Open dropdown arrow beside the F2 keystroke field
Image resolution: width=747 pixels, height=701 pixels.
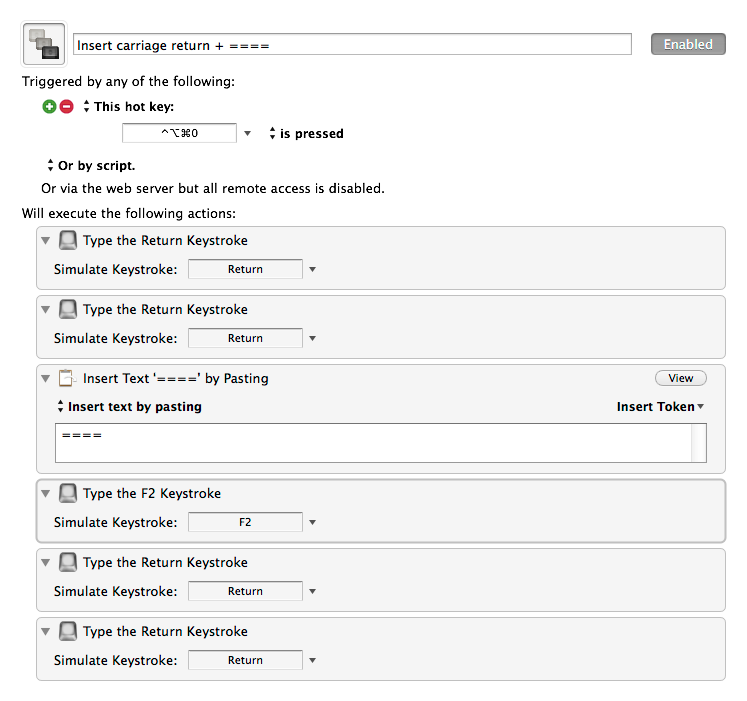point(313,522)
